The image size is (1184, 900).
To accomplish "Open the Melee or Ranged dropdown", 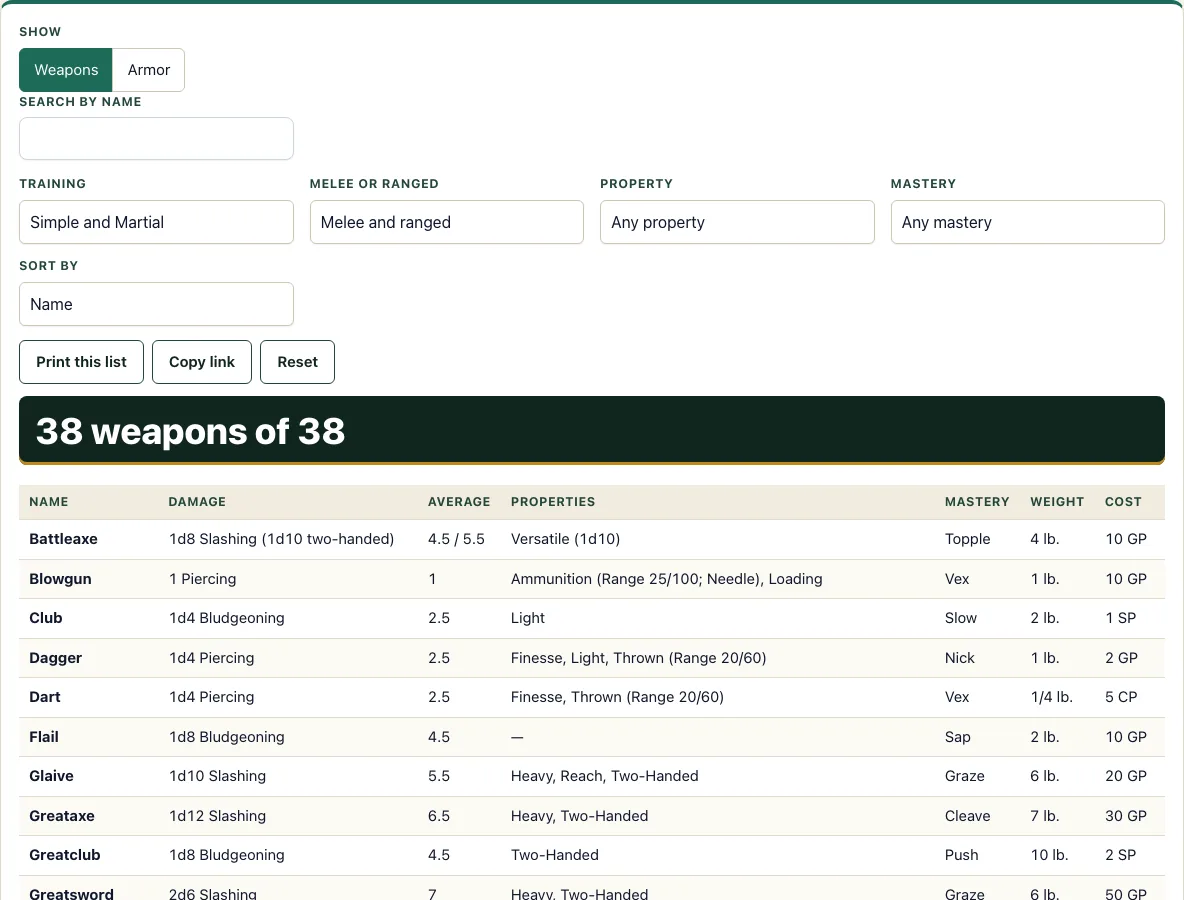I will pos(446,222).
